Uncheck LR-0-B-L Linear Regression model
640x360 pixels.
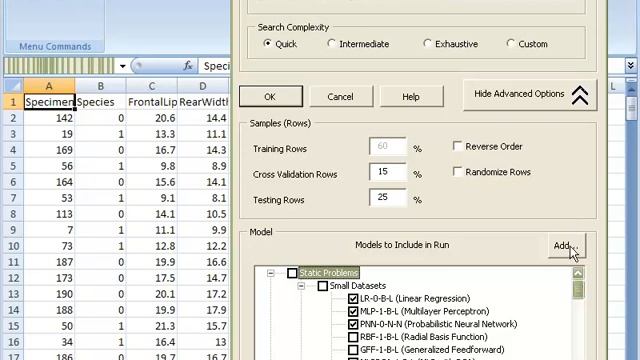click(x=353, y=298)
